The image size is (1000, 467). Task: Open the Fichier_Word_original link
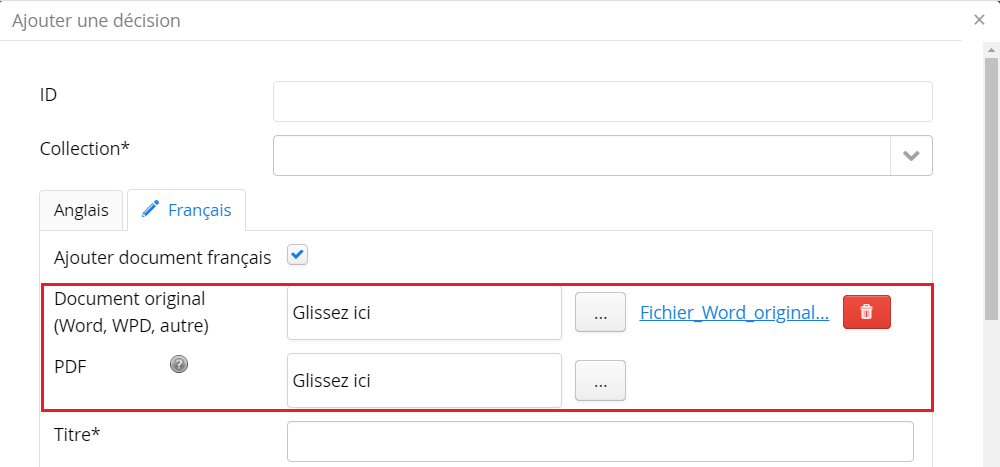[734, 312]
